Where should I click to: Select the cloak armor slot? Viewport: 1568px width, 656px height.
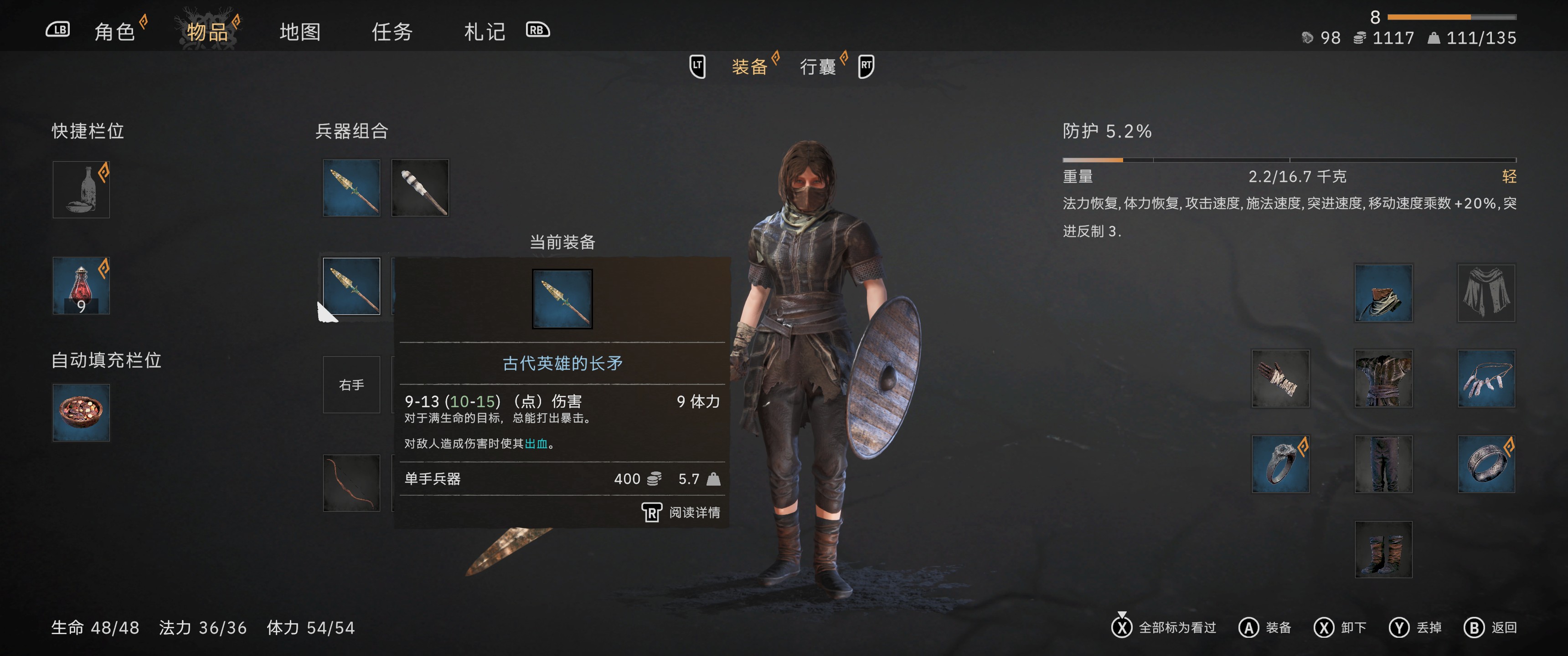click(x=1486, y=293)
